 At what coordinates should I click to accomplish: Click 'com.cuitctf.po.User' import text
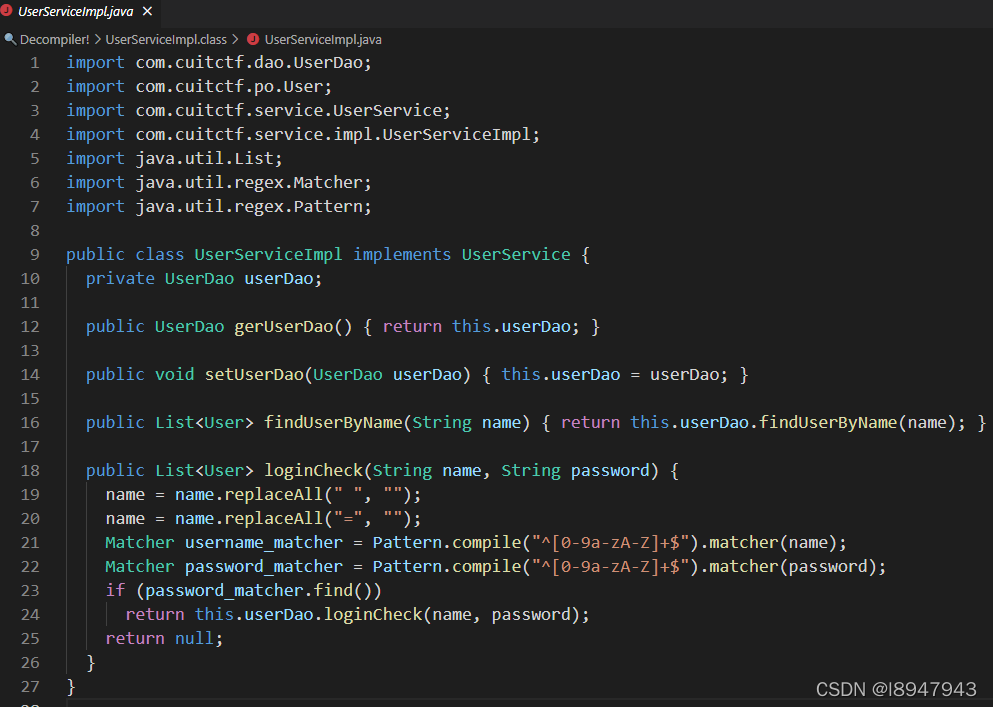(x=229, y=87)
